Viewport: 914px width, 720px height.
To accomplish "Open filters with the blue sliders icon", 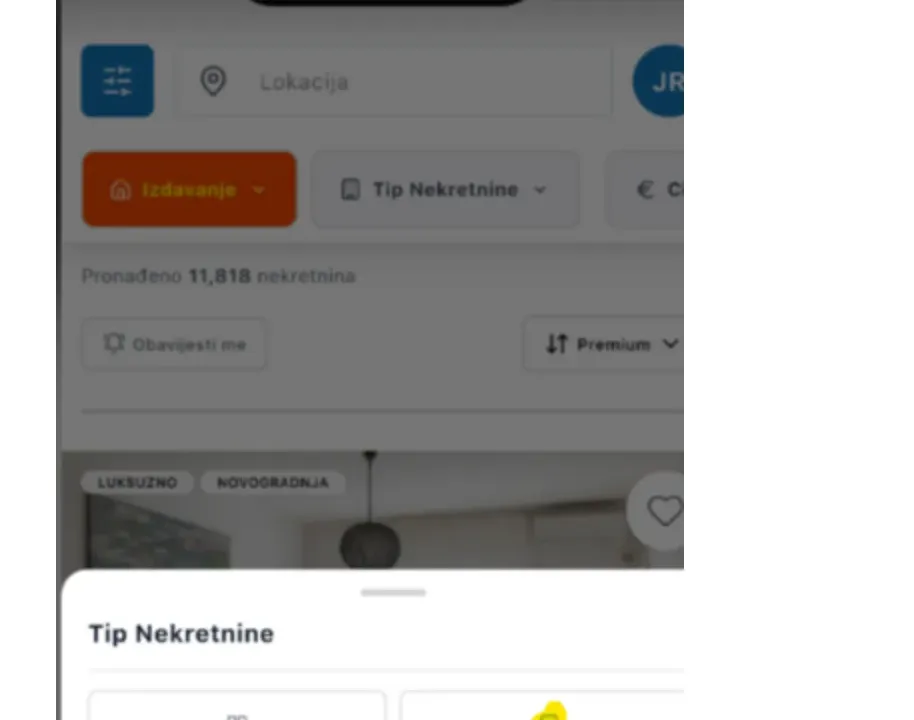I will (117, 81).
